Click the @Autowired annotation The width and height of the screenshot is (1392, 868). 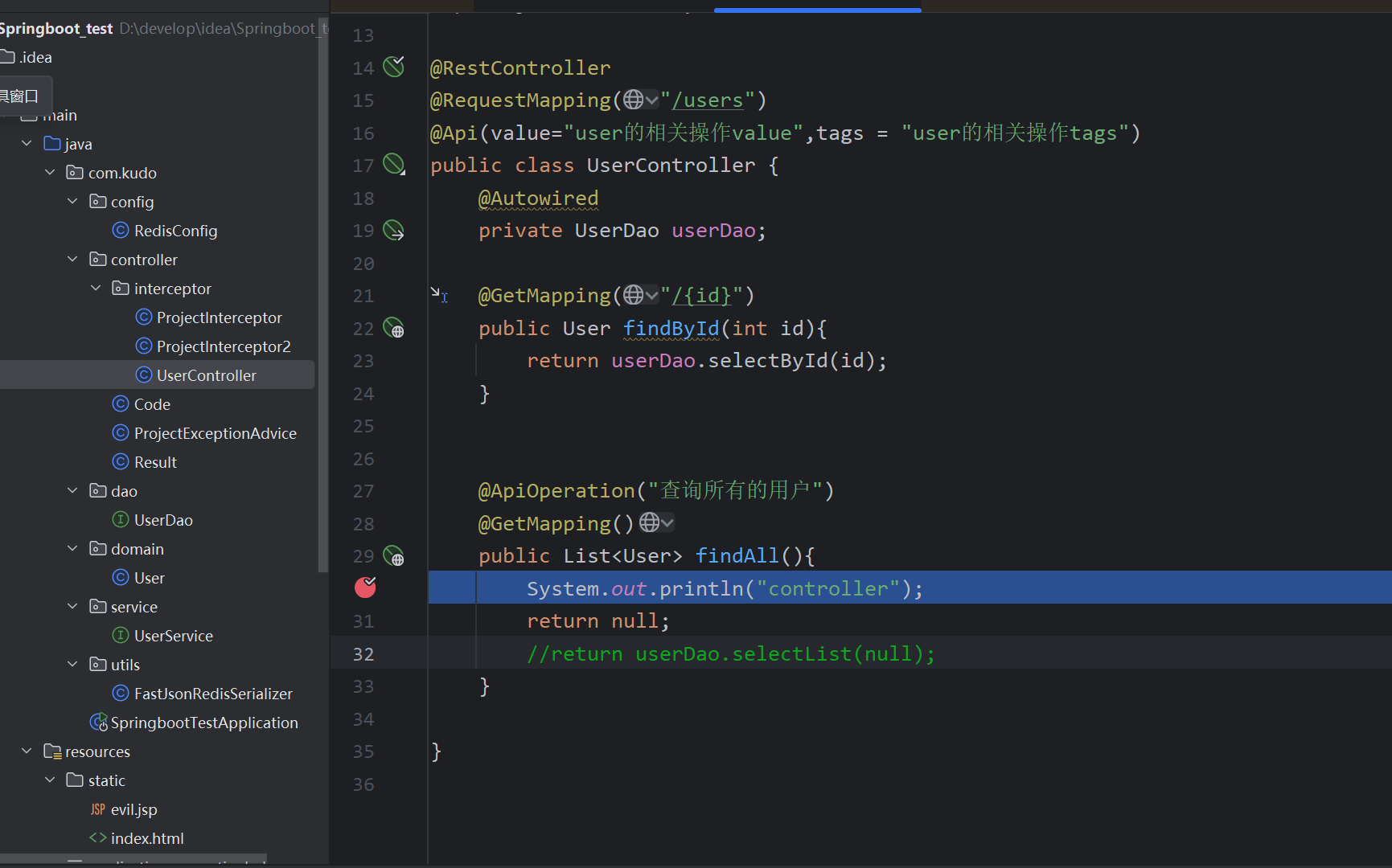(x=539, y=199)
